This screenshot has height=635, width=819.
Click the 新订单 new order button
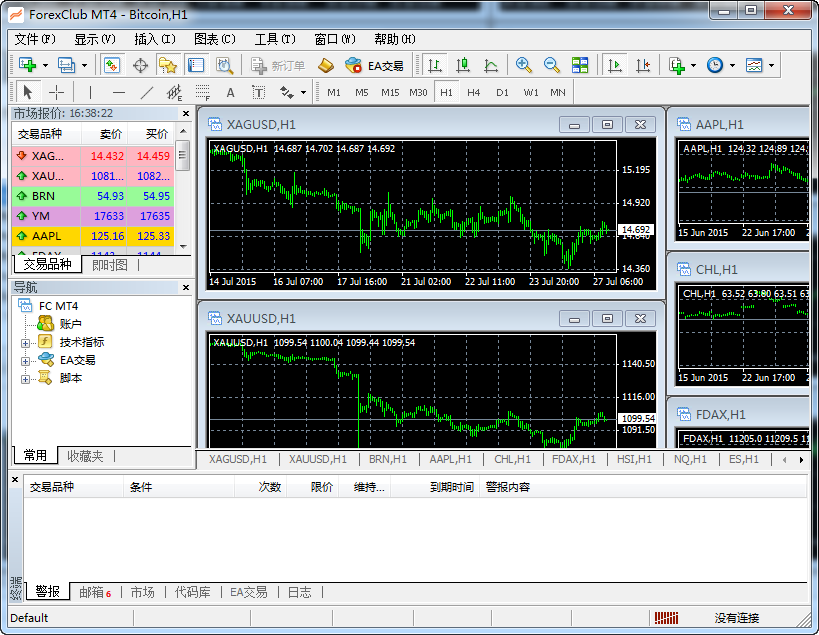[276, 65]
